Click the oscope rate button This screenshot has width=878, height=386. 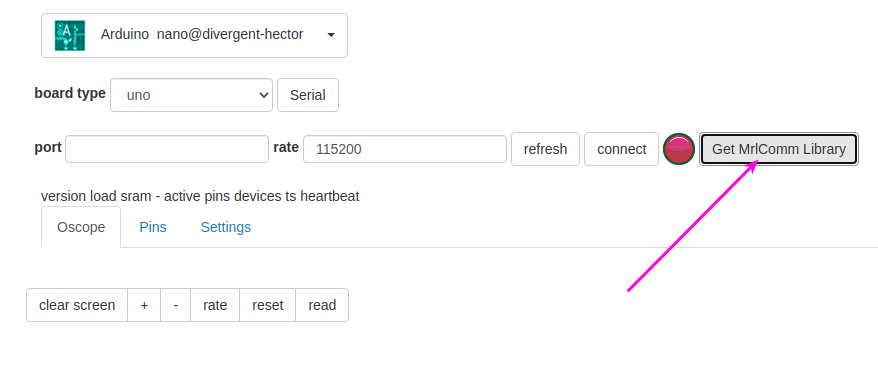[x=215, y=305]
